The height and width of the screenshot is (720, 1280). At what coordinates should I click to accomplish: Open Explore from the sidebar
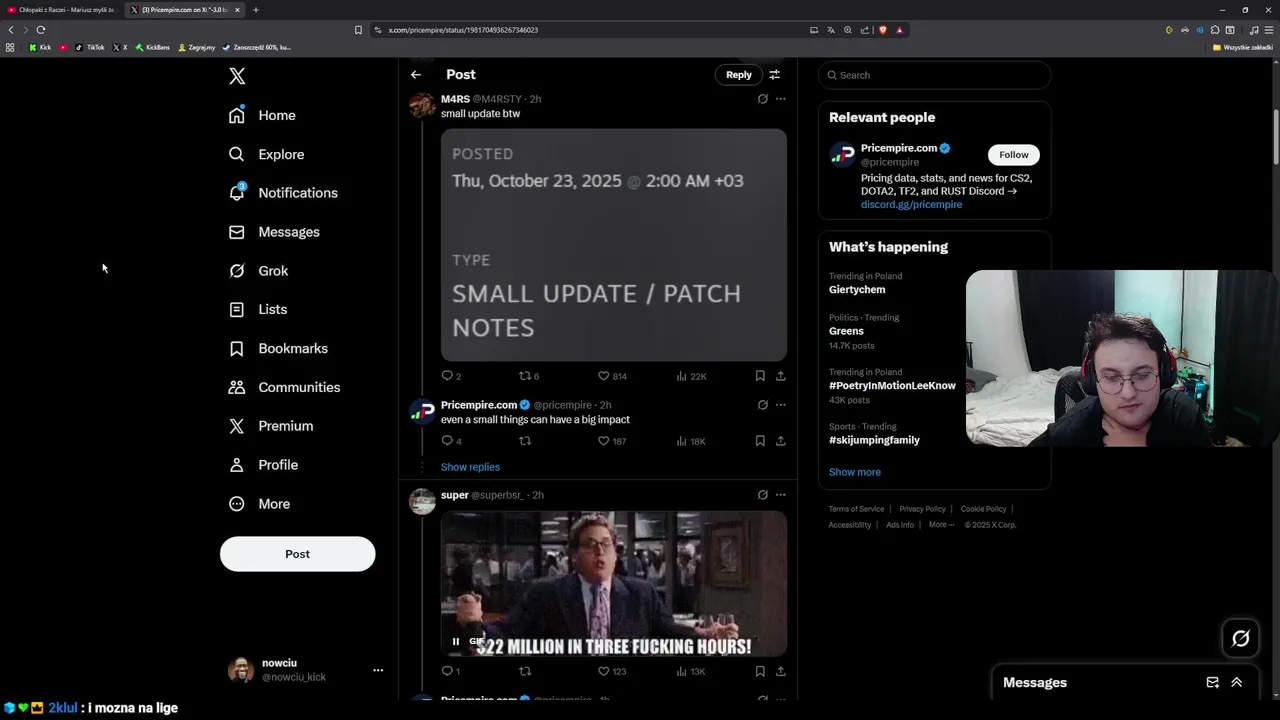[x=266, y=154]
